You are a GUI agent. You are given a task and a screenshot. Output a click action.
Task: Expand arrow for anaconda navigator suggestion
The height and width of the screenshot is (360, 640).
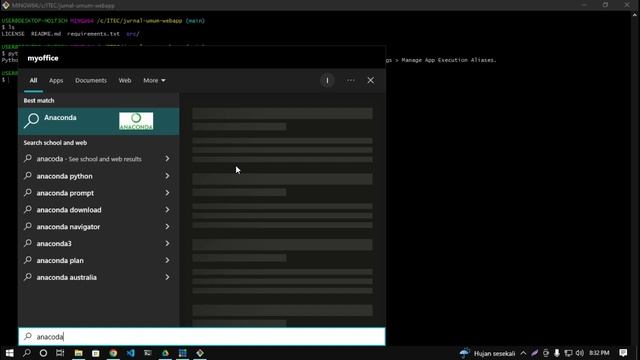point(167,227)
